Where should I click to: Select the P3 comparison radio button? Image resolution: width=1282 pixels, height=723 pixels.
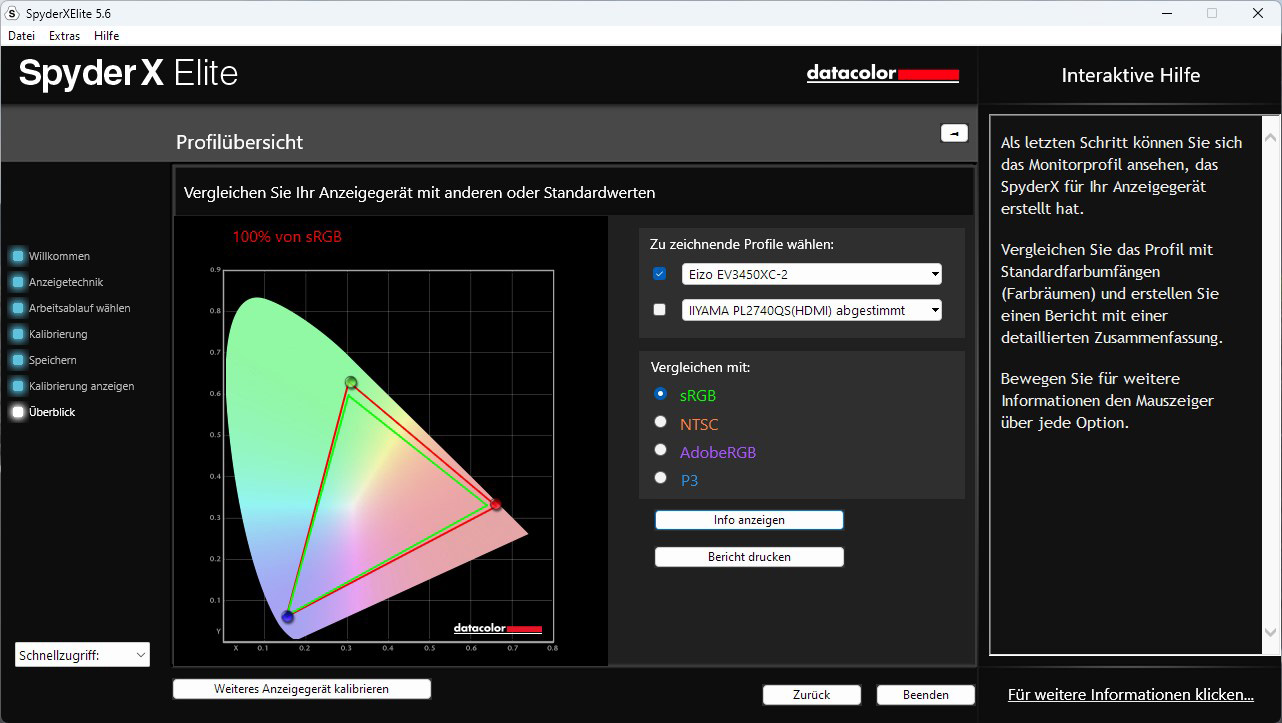click(x=660, y=478)
